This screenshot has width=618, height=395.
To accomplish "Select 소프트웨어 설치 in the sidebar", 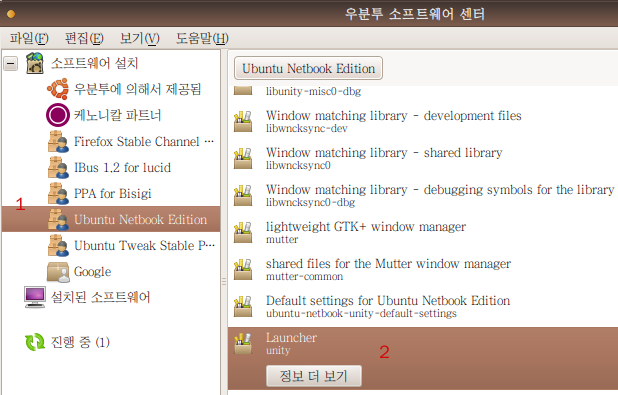I will [x=95, y=63].
